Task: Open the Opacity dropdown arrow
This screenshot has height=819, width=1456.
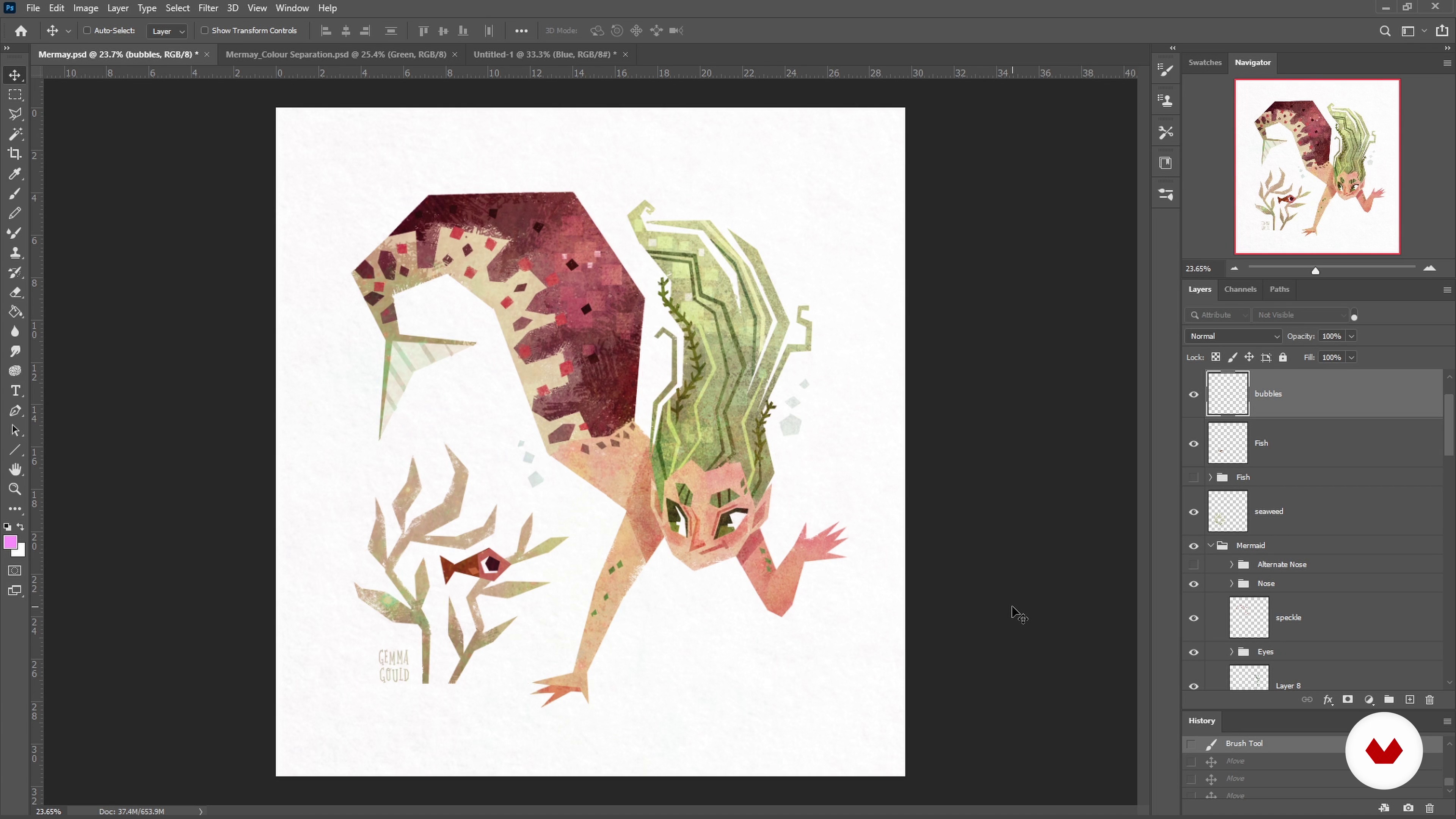Action: (x=1351, y=336)
